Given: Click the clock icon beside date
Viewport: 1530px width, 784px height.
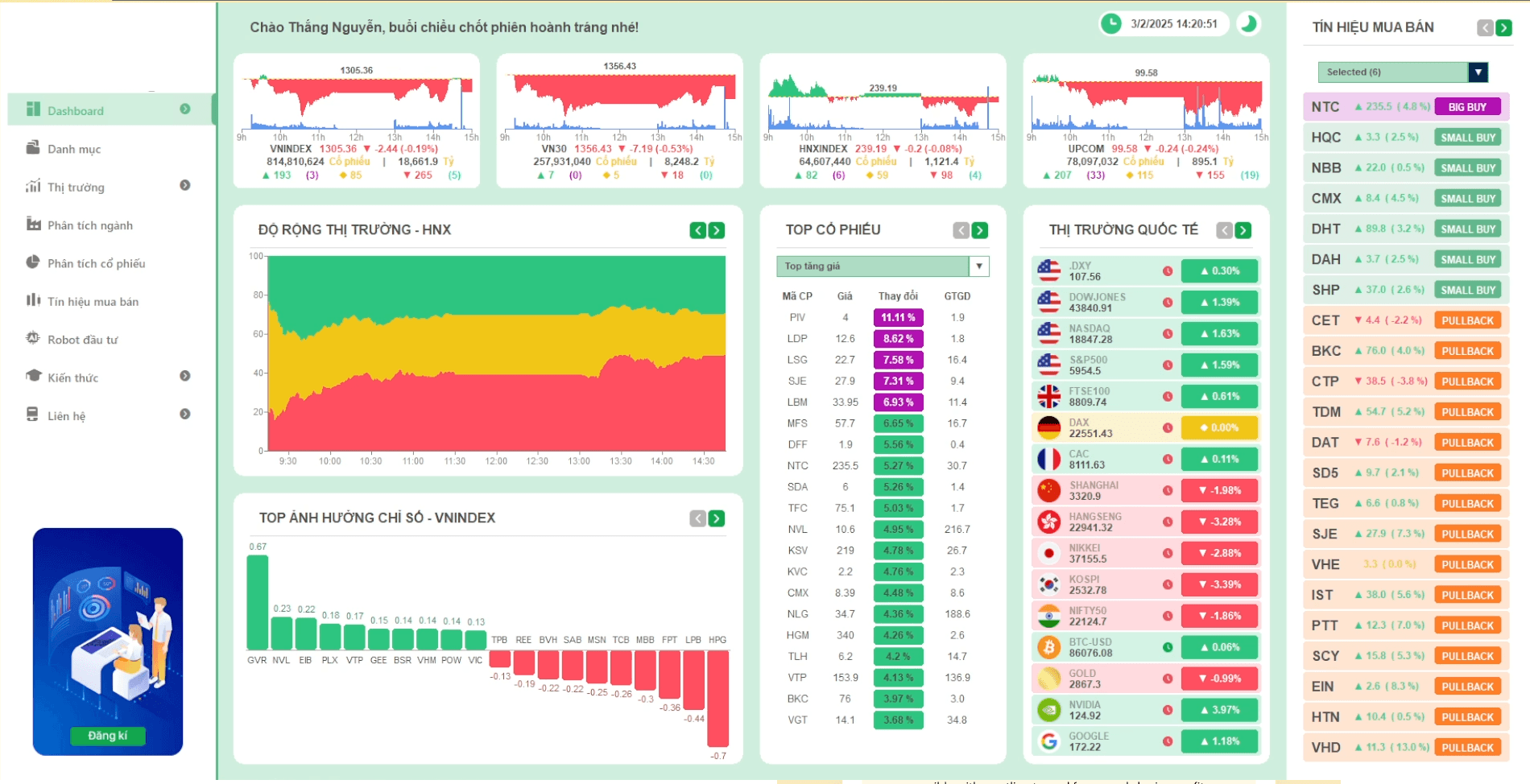Looking at the screenshot, I should 1111,24.
